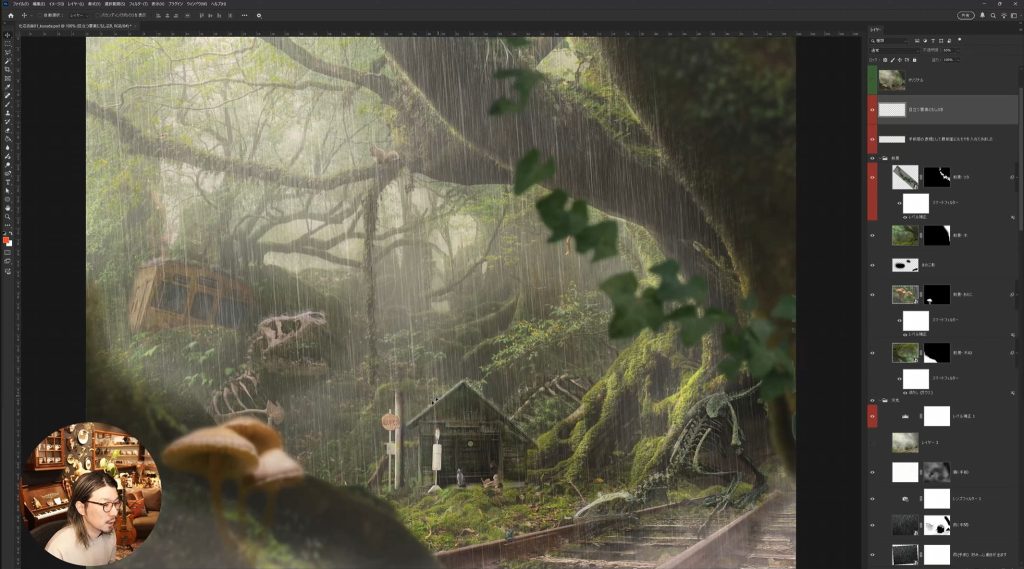Click the Share button at top right
This screenshot has height=569, width=1024.
(x=965, y=16)
